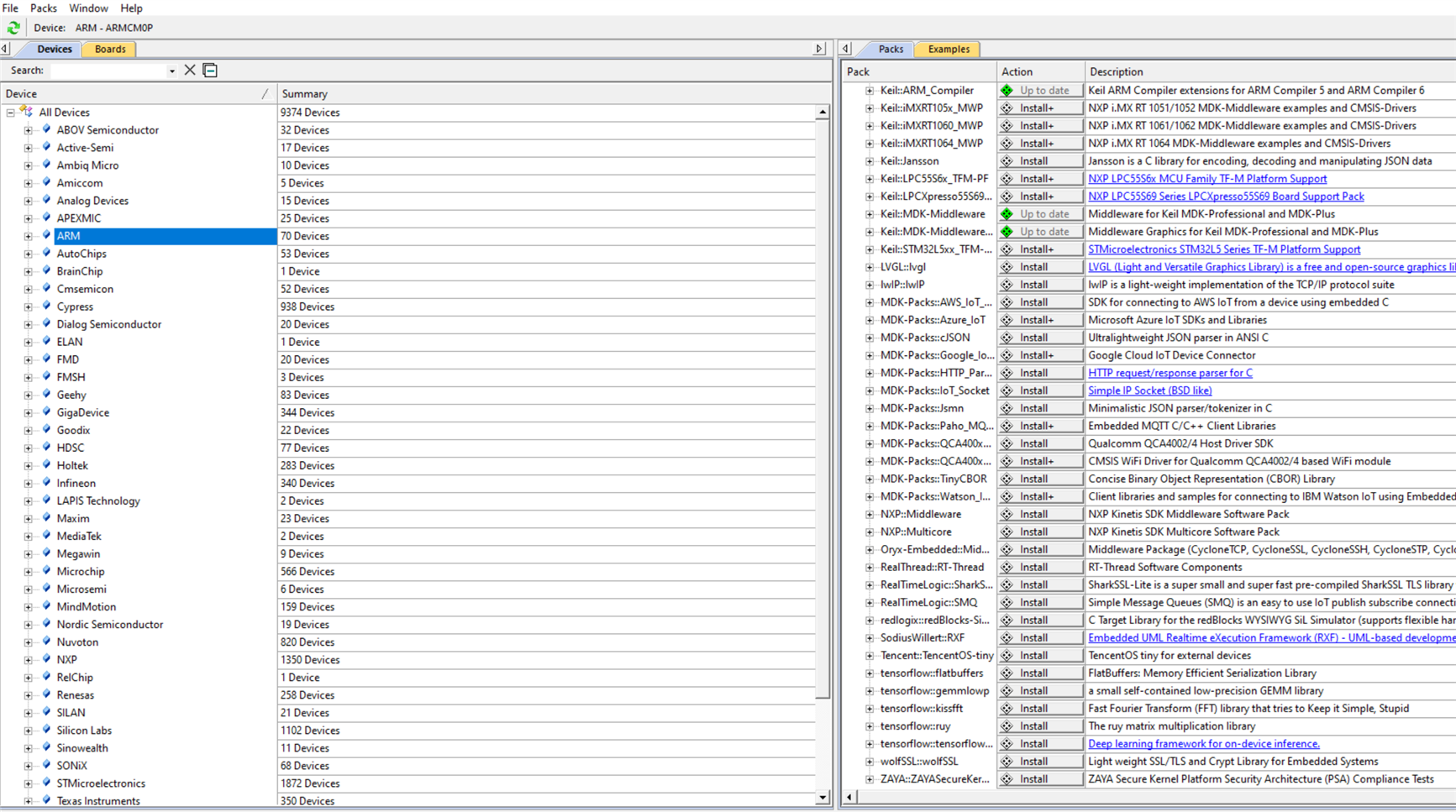Open the Packs menu
The width and height of the screenshot is (1456, 812).
(43, 8)
